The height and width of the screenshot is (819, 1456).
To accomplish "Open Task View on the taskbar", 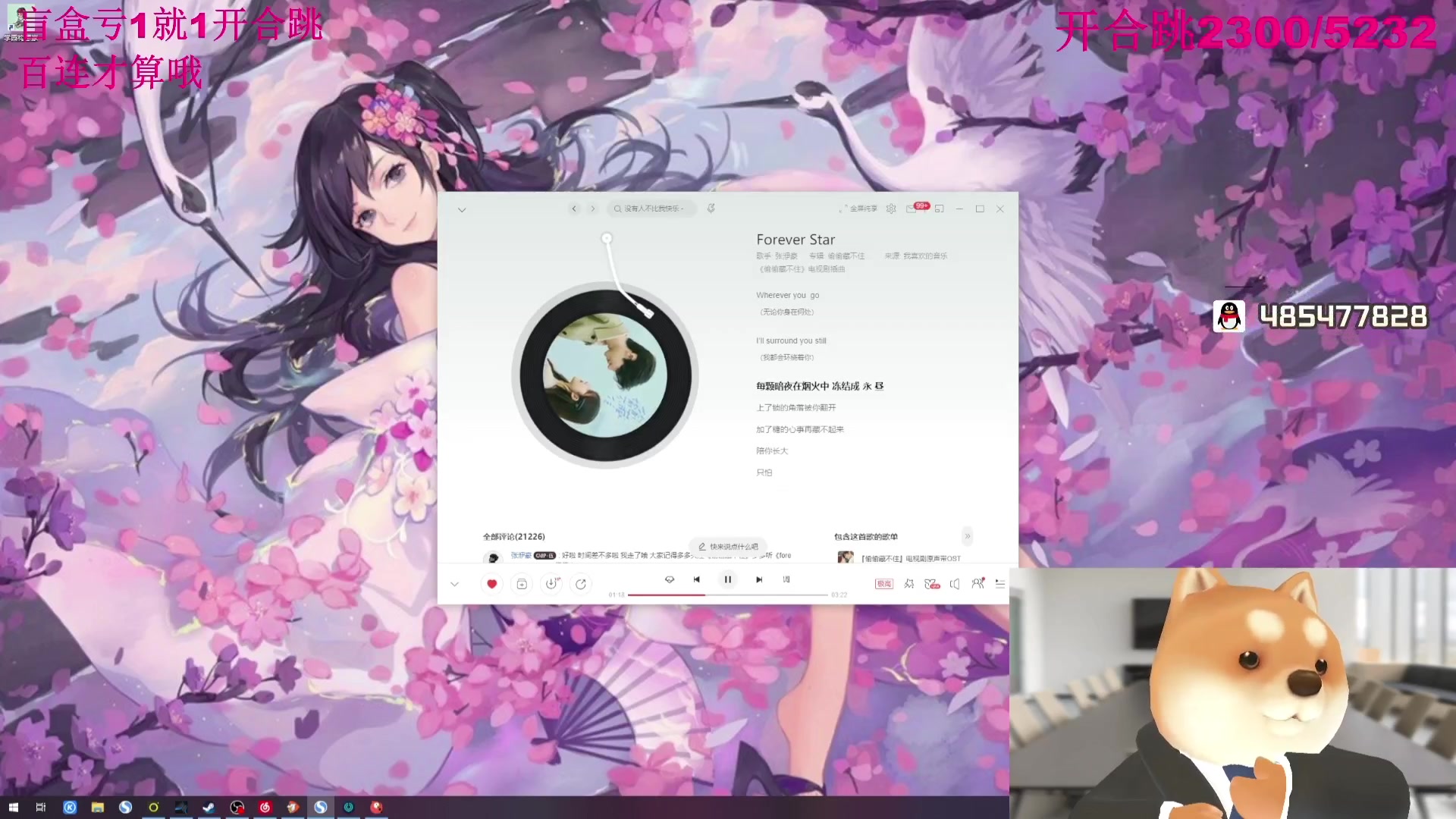I will point(41,808).
